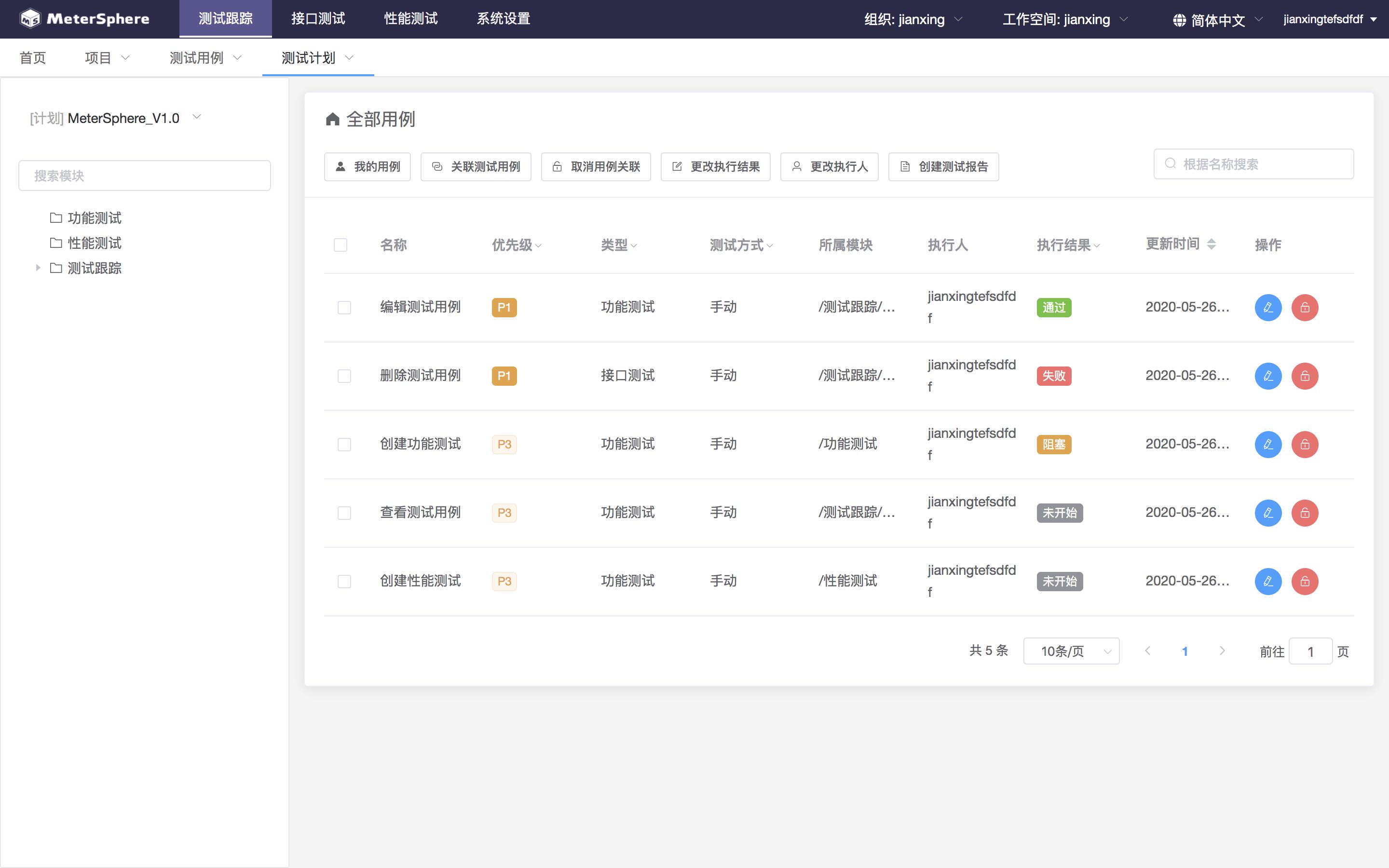
Task: Open the 工作空间: jianxing dropdown
Action: pyautogui.click(x=1065, y=19)
